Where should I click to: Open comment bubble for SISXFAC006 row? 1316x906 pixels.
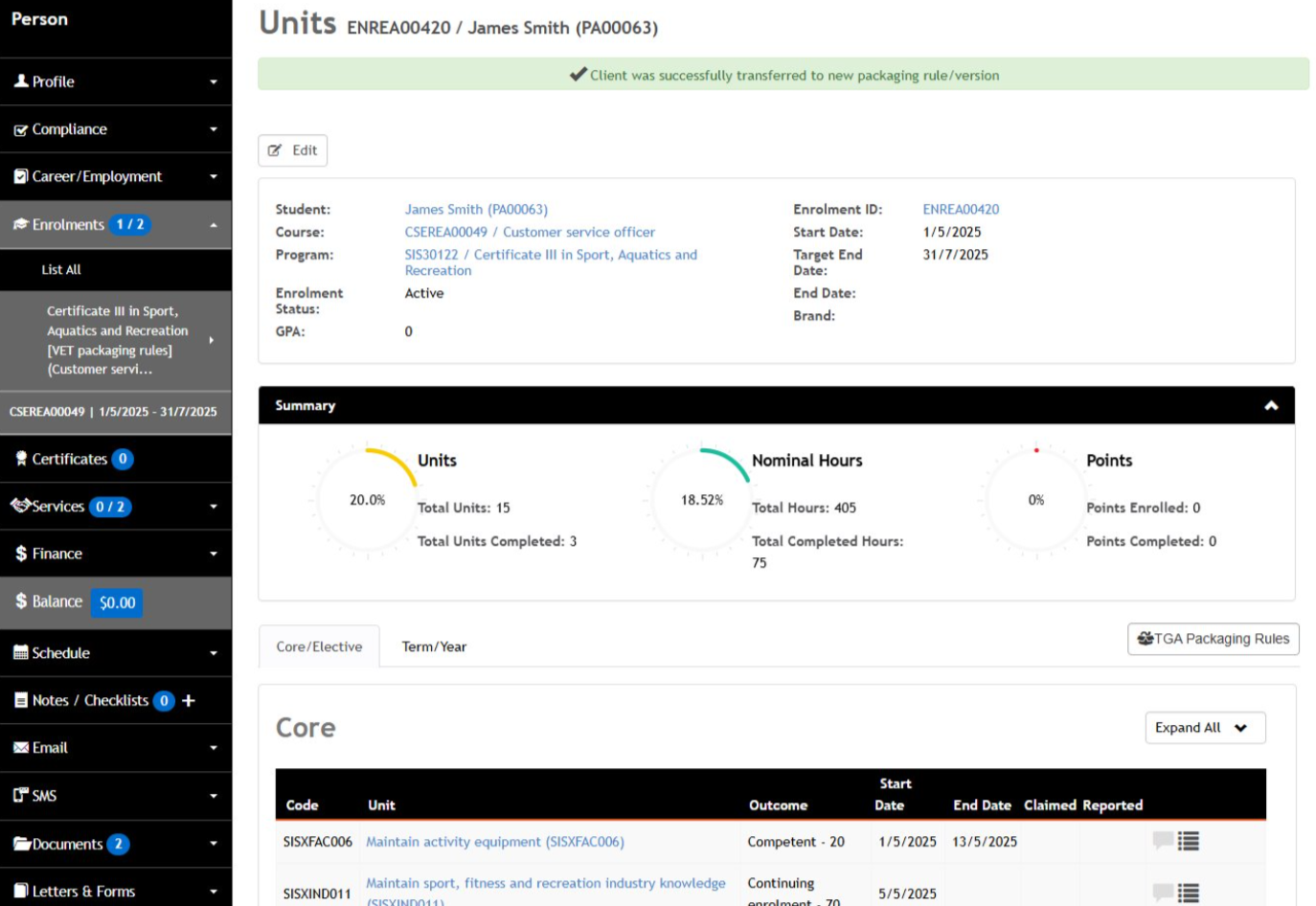[1163, 841]
